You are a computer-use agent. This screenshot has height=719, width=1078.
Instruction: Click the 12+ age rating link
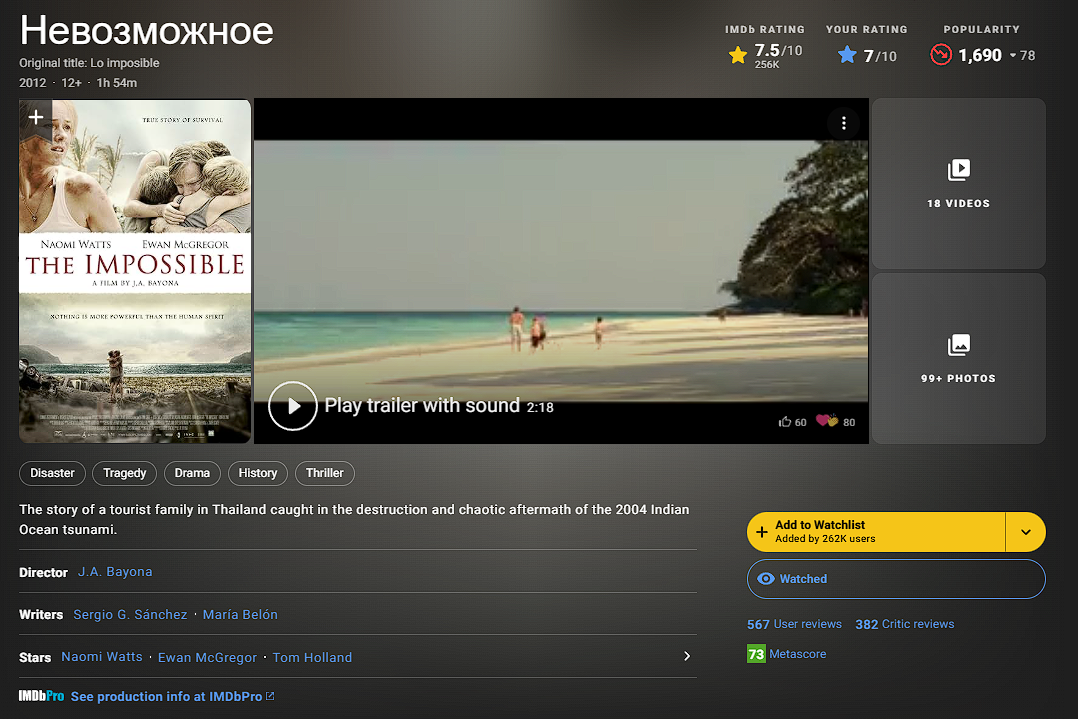[72, 82]
